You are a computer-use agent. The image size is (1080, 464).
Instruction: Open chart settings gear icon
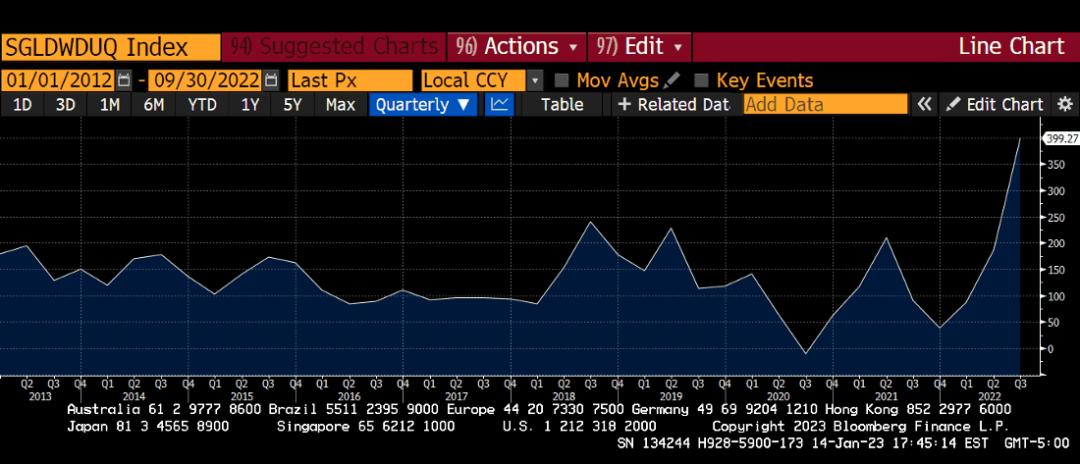coord(1064,104)
